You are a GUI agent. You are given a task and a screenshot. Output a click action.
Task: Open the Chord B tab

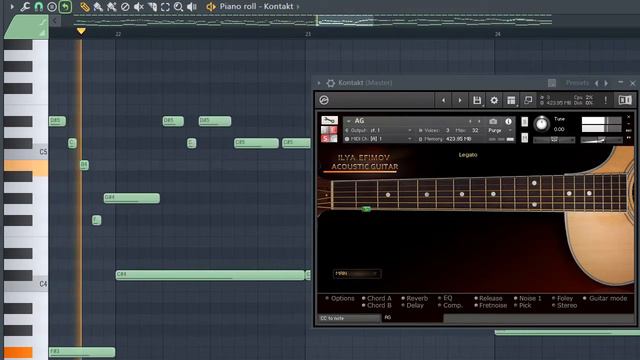coord(376,305)
